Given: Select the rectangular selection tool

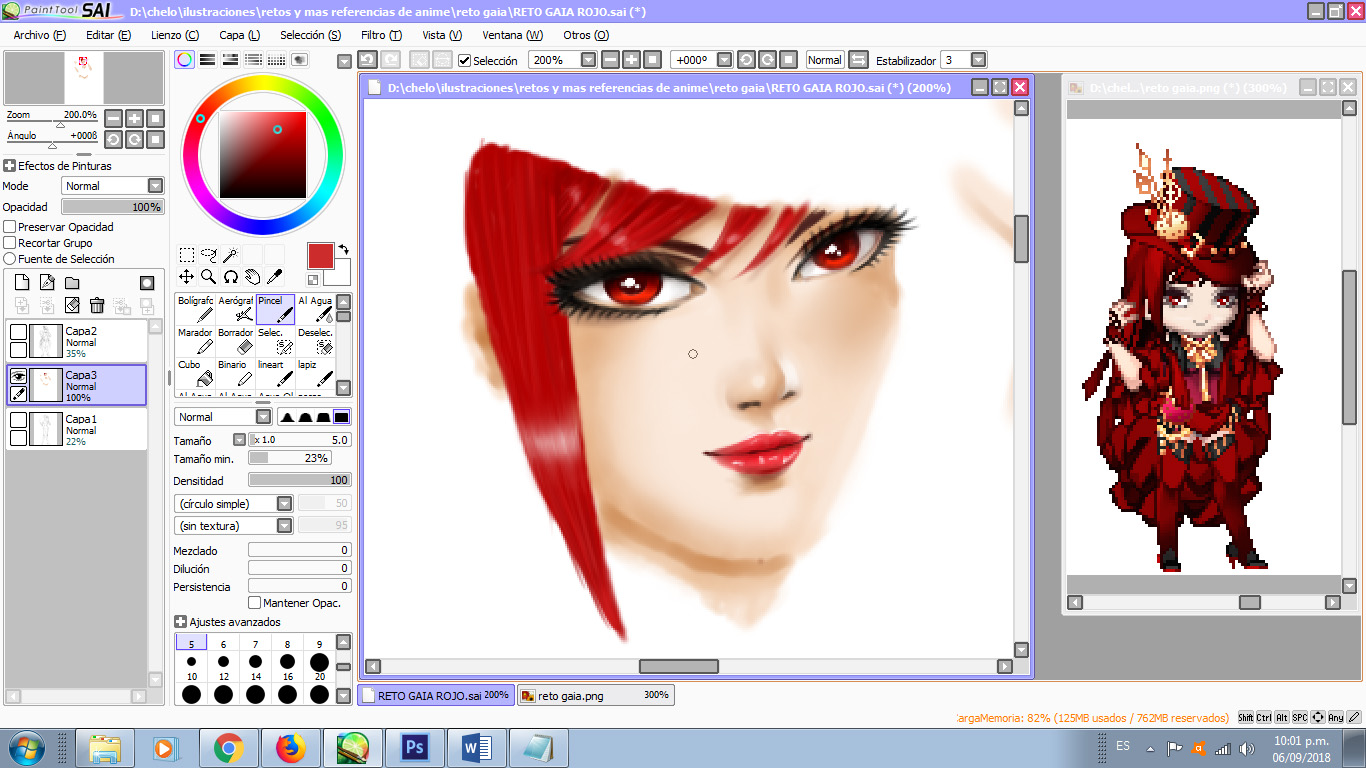Looking at the screenshot, I should click(x=186, y=255).
